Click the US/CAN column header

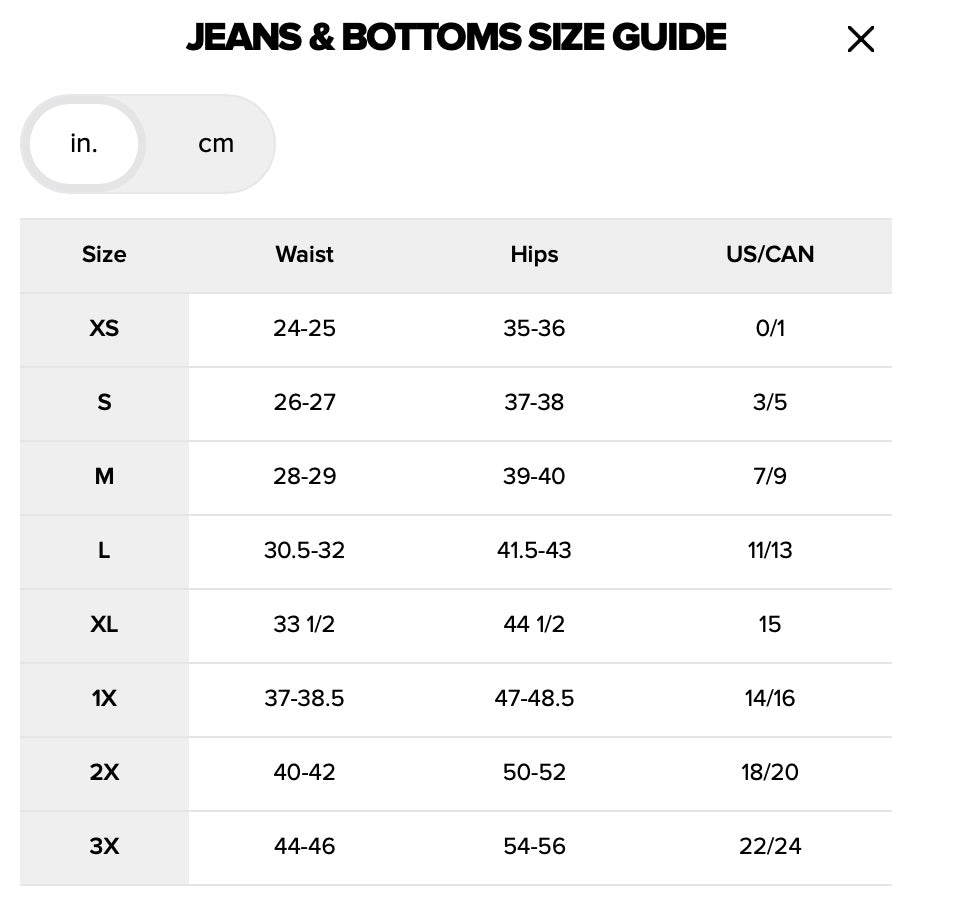click(770, 255)
